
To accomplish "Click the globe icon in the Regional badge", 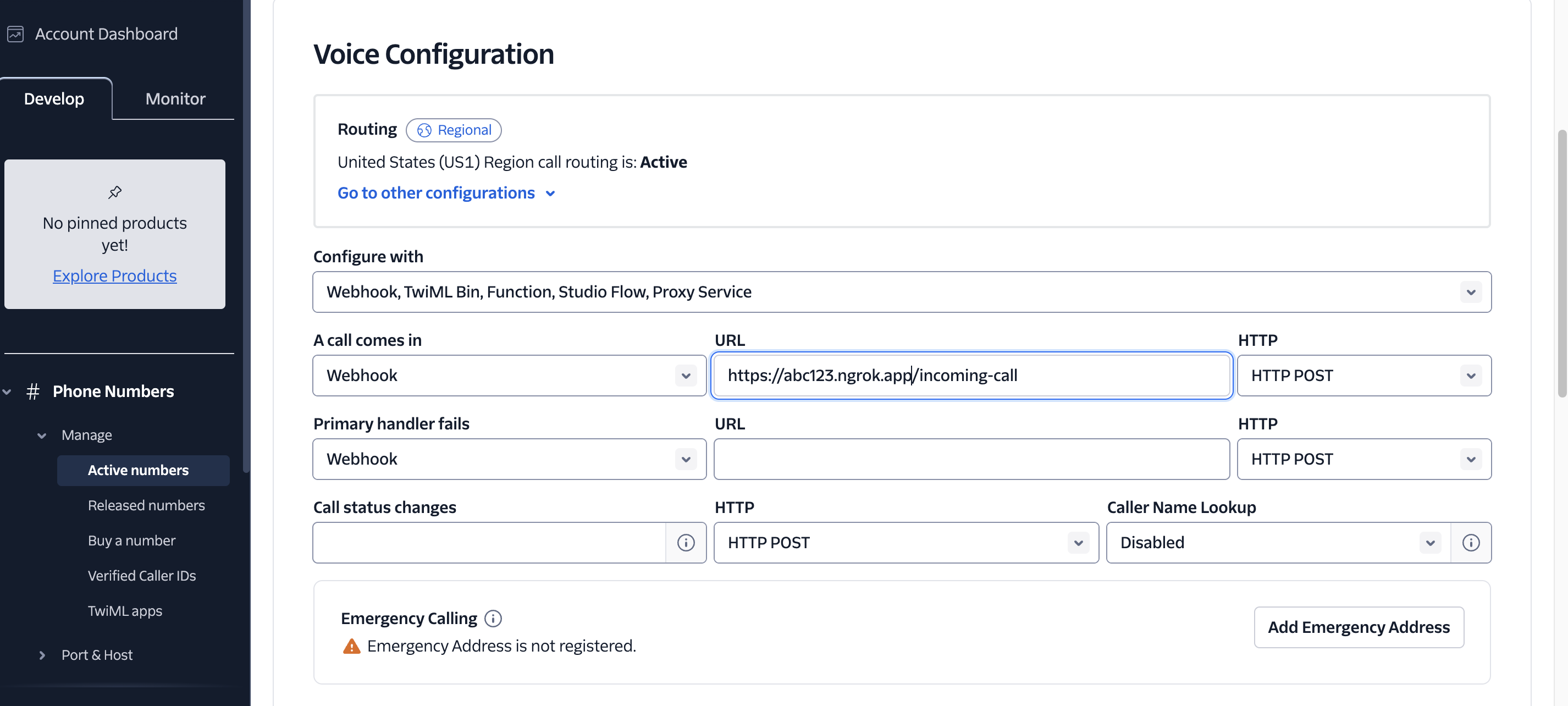I will [424, 130].
